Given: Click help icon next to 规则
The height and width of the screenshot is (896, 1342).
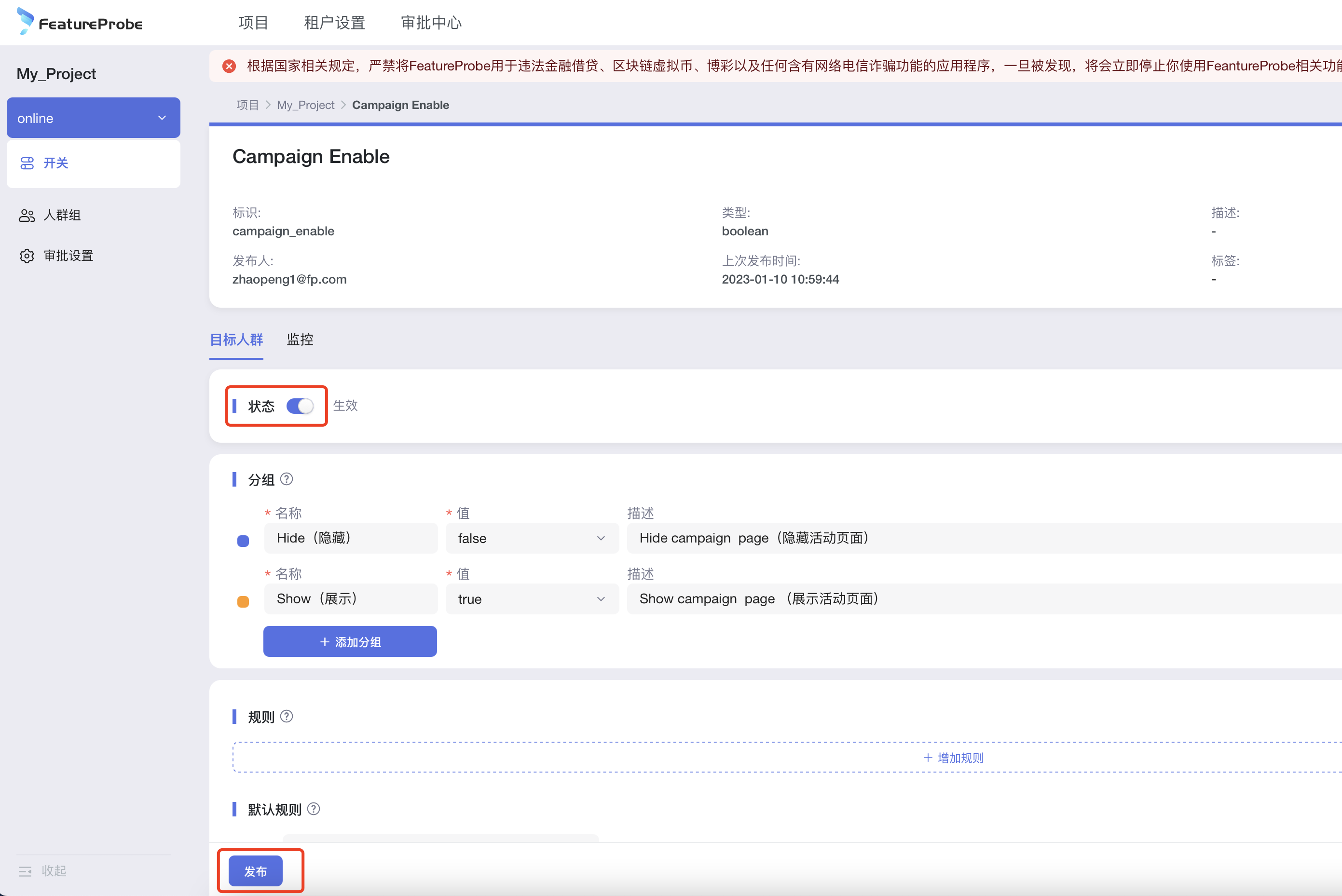Looking at the screenshot, I should (x=287, y=717).
